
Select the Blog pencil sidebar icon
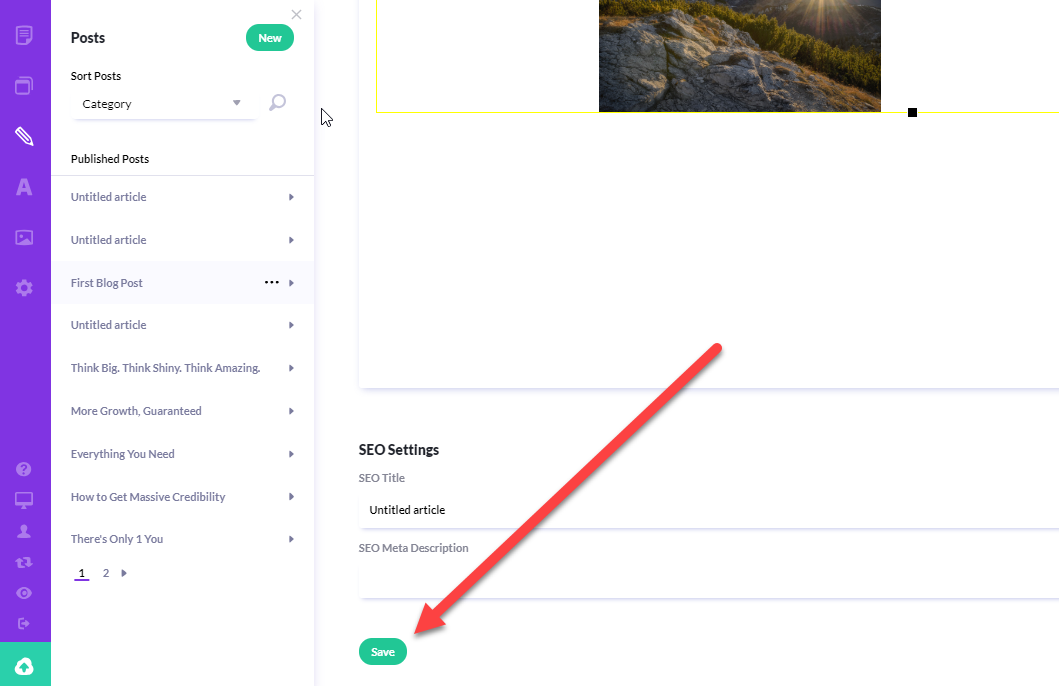(x=24, y=136)
